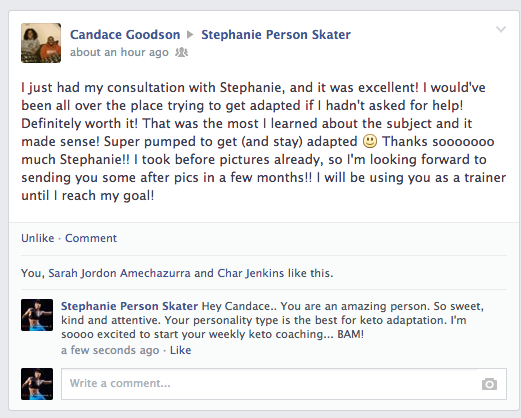
Task: Click the smiley emoticon in the post
Action: 370,141
